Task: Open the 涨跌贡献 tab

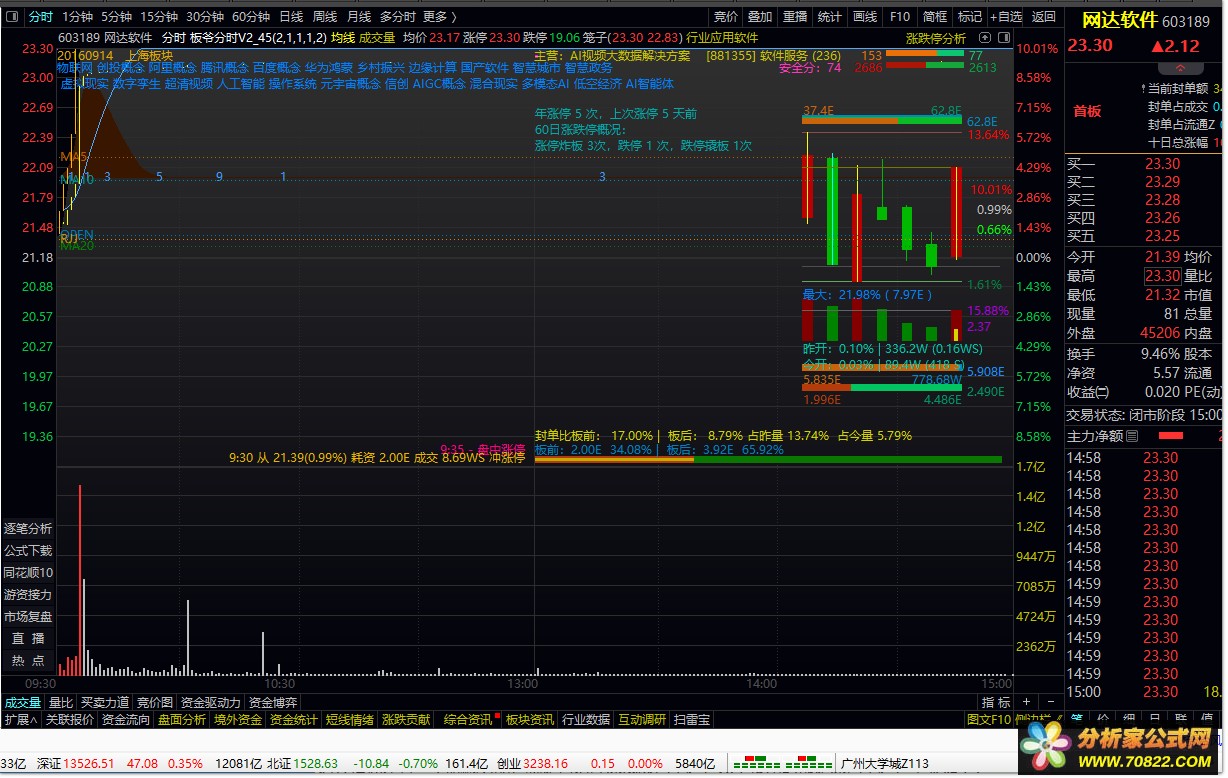Action: (x=406, y=719)
